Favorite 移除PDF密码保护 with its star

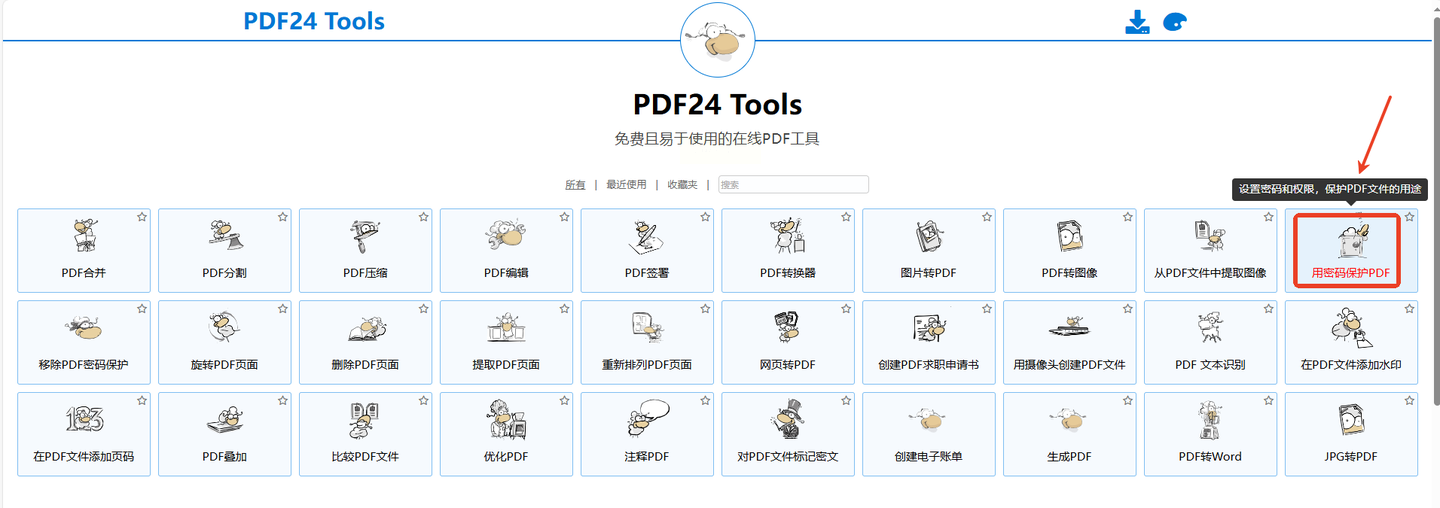click(142, 309)
